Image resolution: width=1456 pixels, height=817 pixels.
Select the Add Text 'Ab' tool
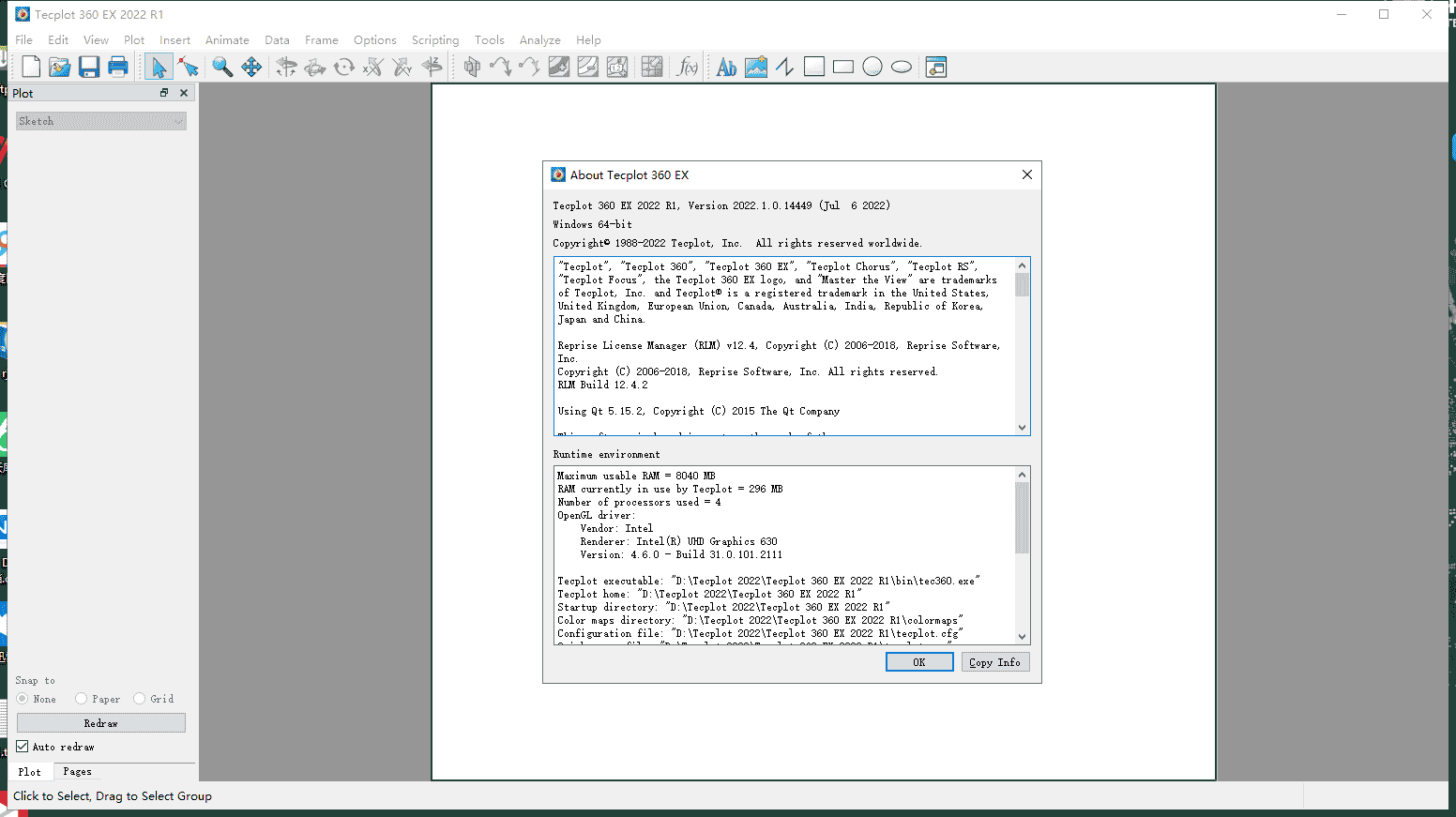pos(726,67)
